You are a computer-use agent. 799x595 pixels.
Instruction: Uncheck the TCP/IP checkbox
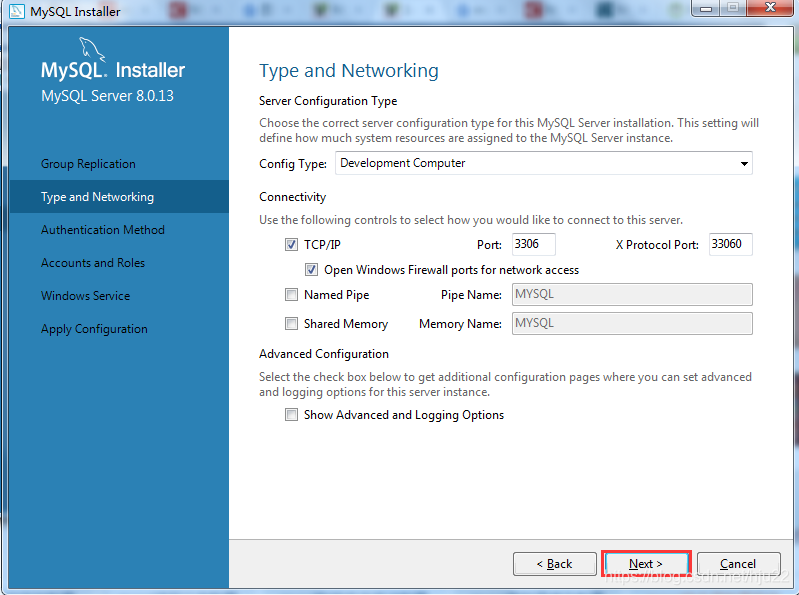[291, 245]
